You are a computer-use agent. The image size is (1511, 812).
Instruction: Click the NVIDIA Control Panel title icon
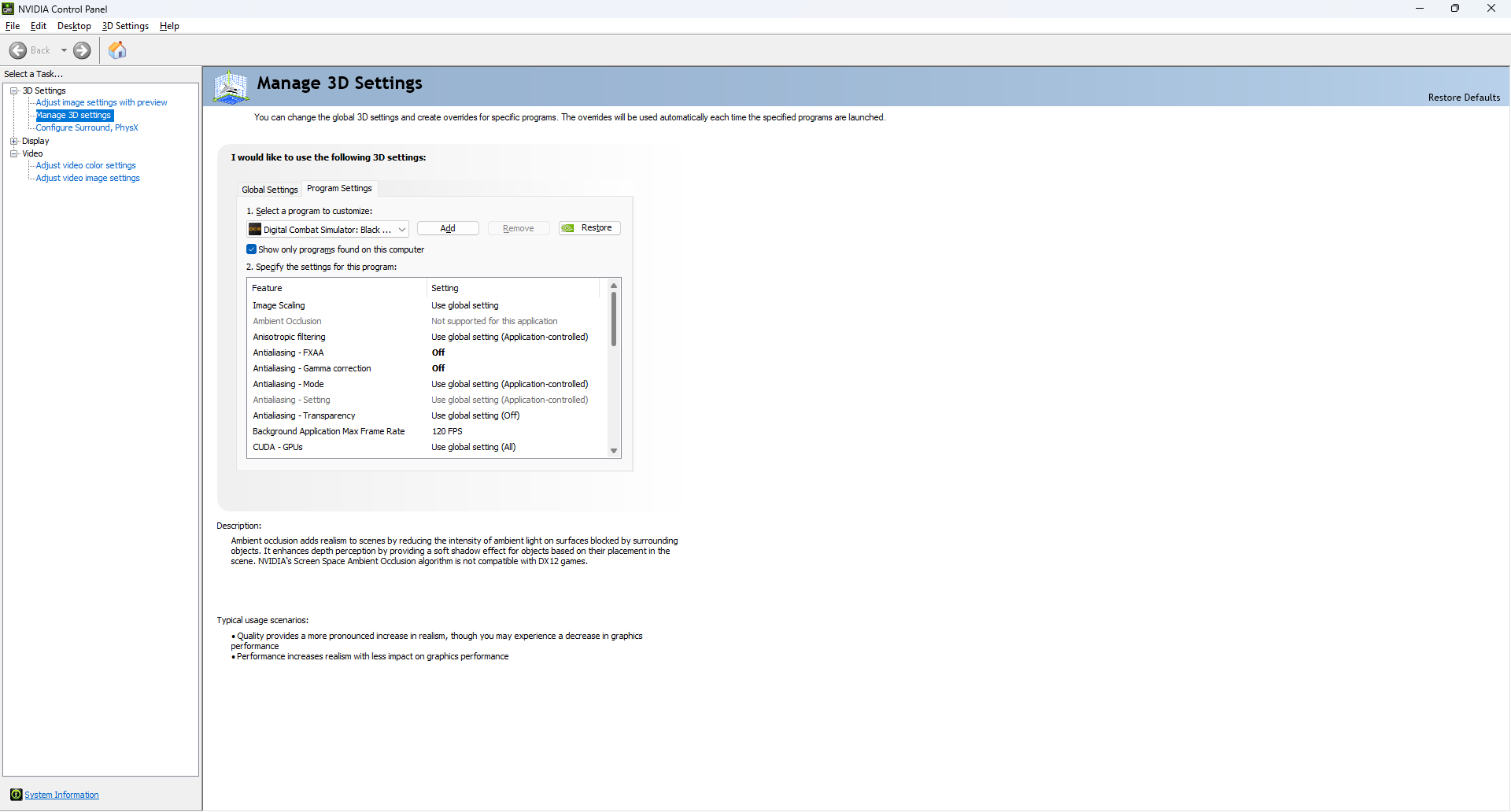8,9
